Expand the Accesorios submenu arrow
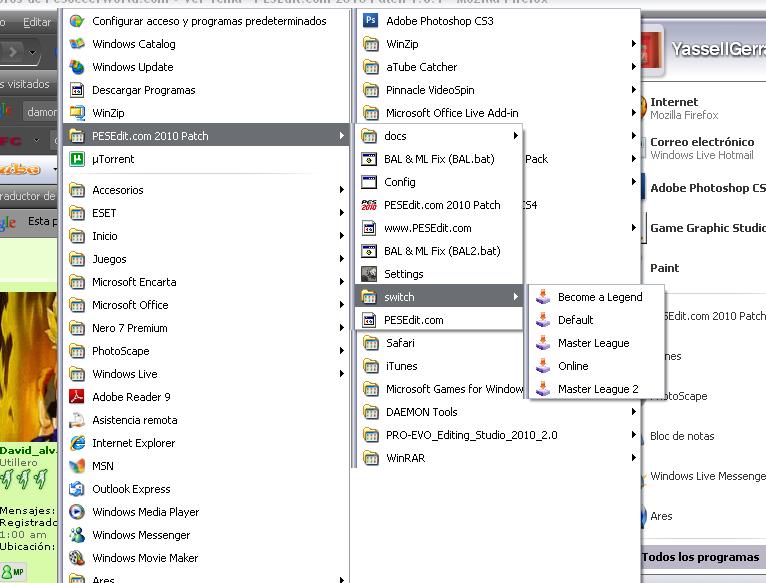The width and height of the screenshot is (766, 583). 342,190
